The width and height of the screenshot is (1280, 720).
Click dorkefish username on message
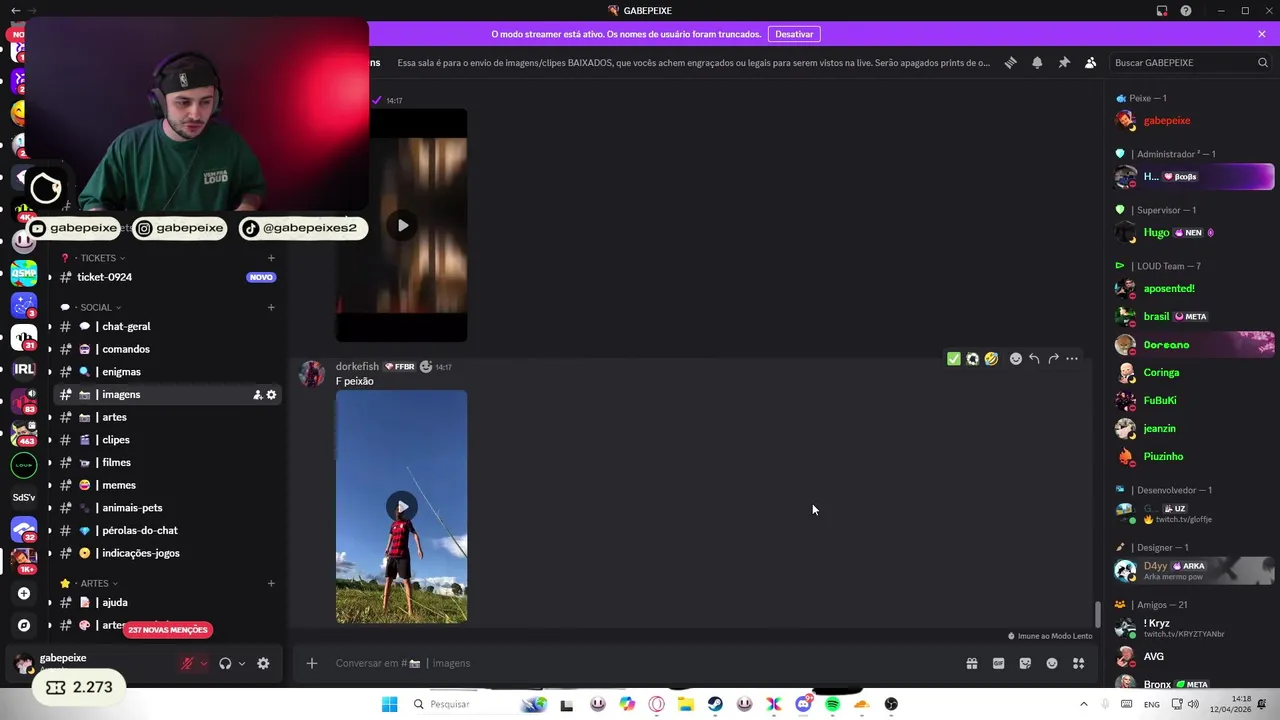point(357,367)
